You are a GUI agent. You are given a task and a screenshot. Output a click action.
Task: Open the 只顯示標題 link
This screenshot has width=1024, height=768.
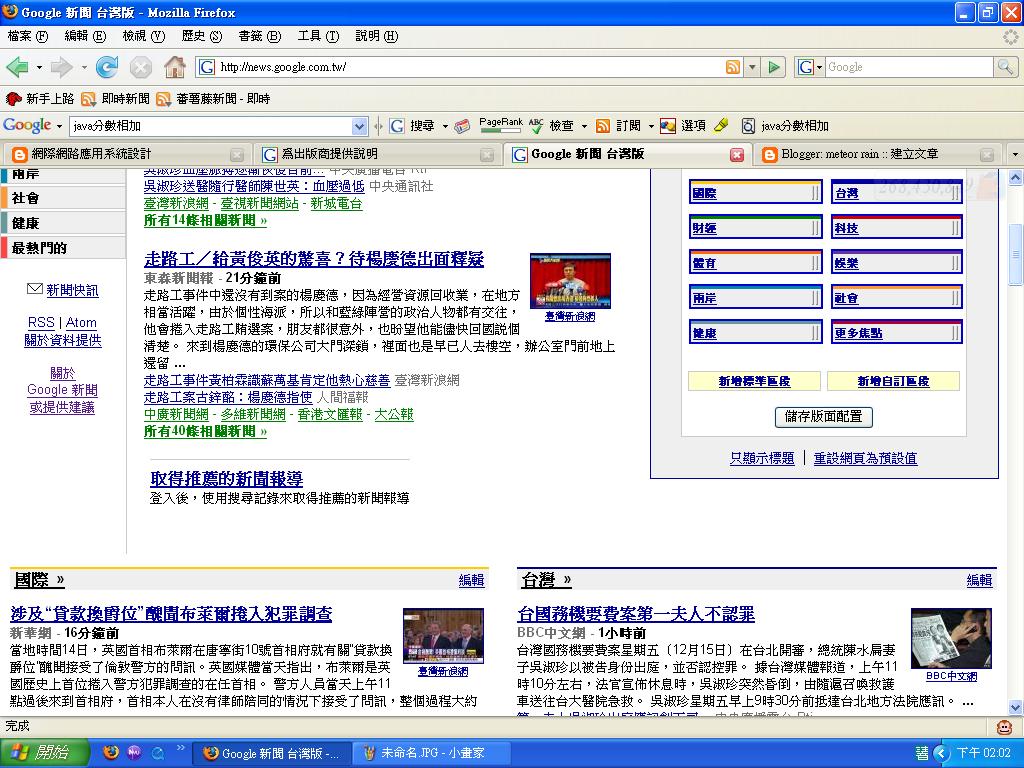click(x=762, y=458)
